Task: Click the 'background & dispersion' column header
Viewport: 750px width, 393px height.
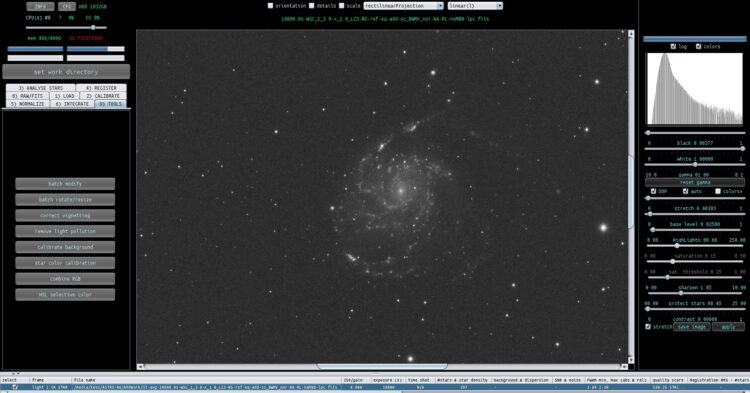Action: click(521, 380)
